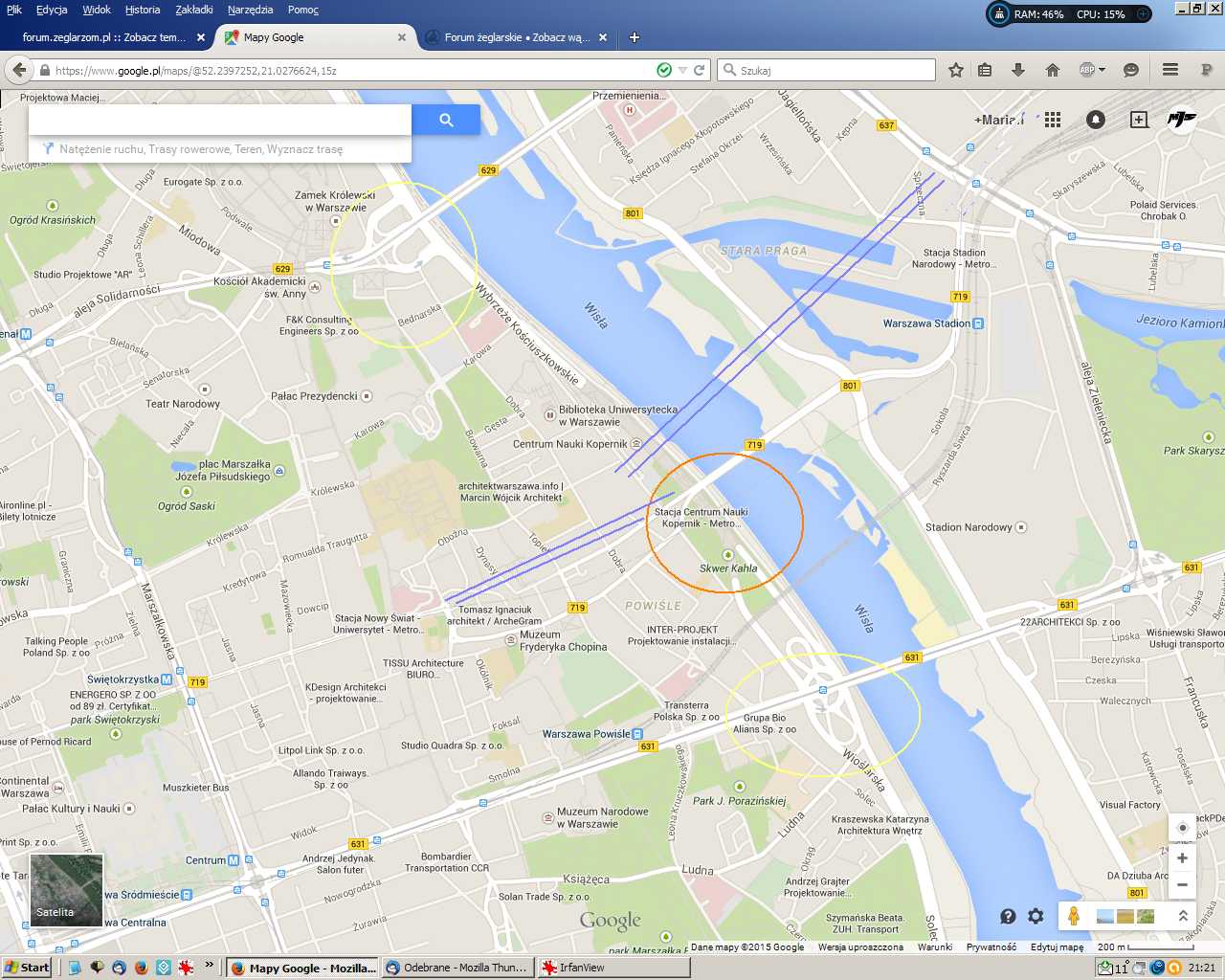This screenshot has height=980, width=1225.
Task: Zoom in the map with plus
Action: click(1183, 858)
